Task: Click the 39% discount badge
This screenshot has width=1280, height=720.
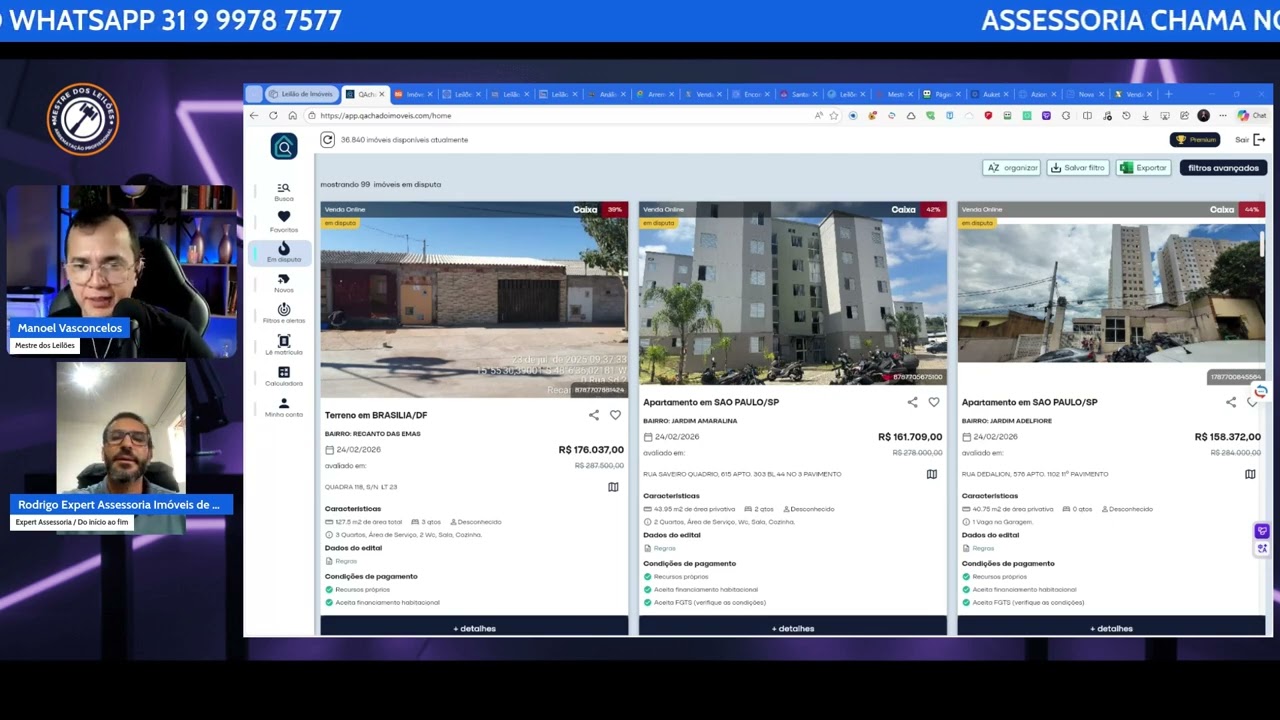Action: (614, 210)
